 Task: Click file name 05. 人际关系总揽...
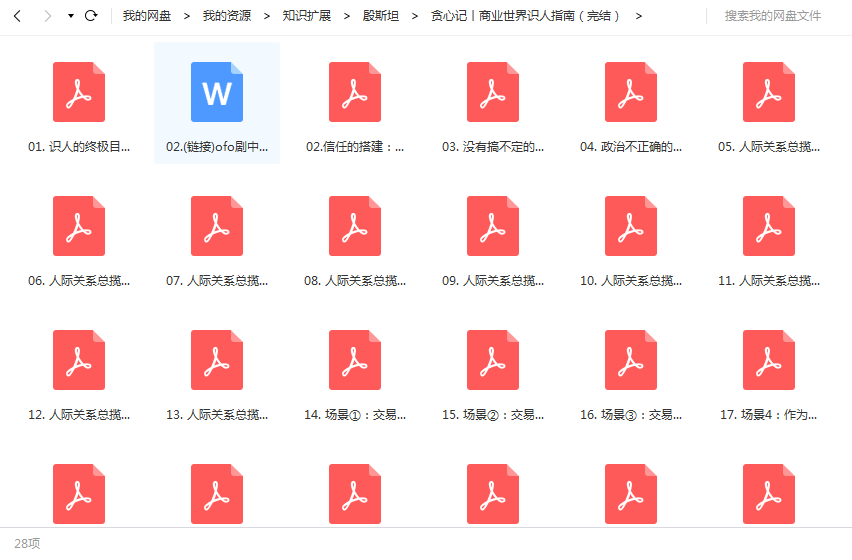point(769,147)
